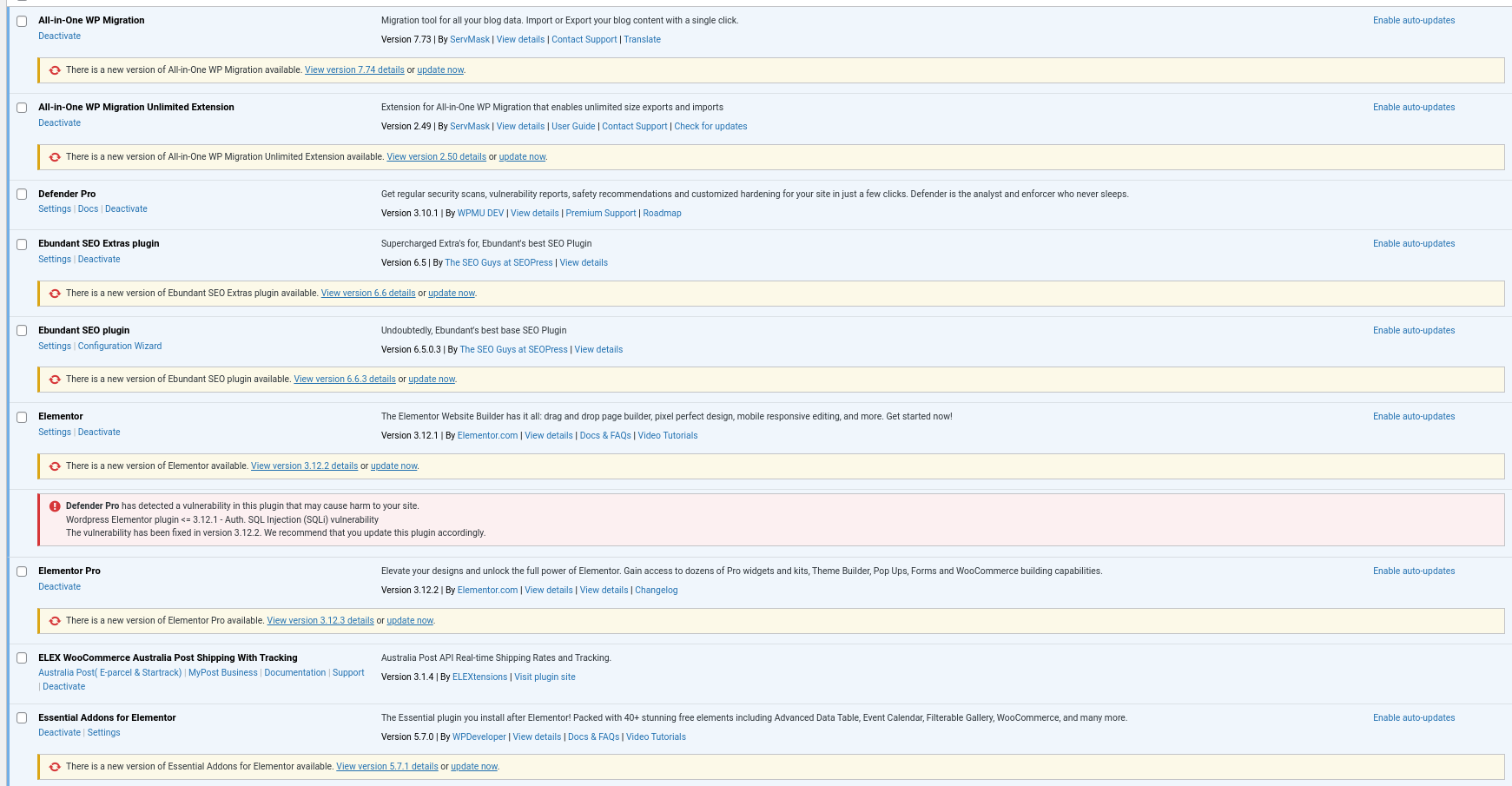Check the ELEX WooCommerce Australia Post checkbox
This screenshot has width=1512, height=786.
pyautogui.click(x=22, y=658)
